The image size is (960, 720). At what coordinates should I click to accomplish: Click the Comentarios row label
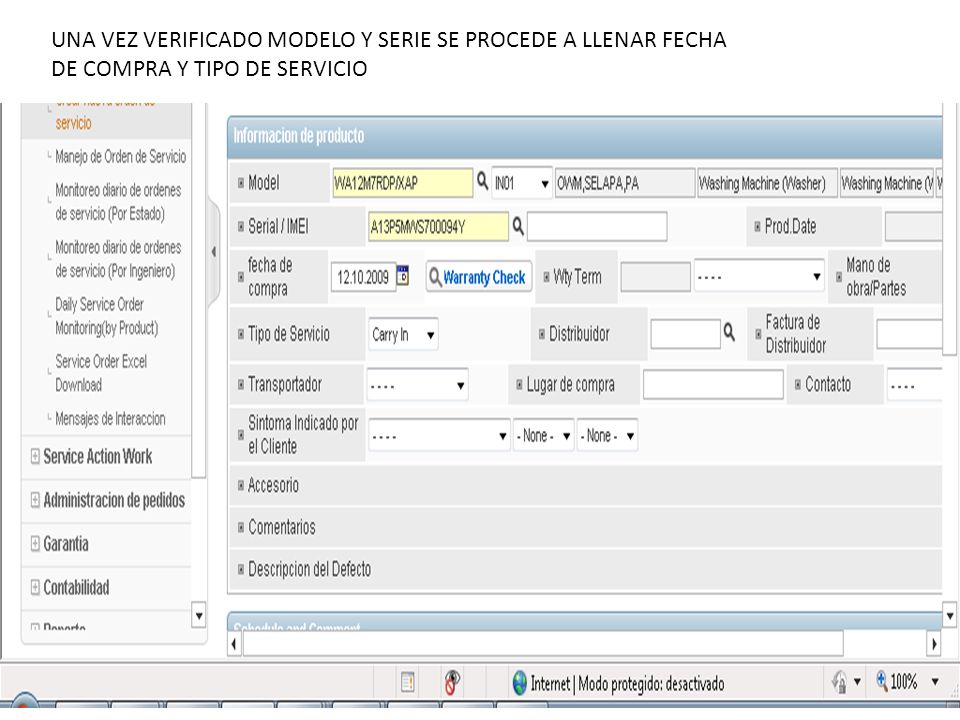[x=282, y=527]
